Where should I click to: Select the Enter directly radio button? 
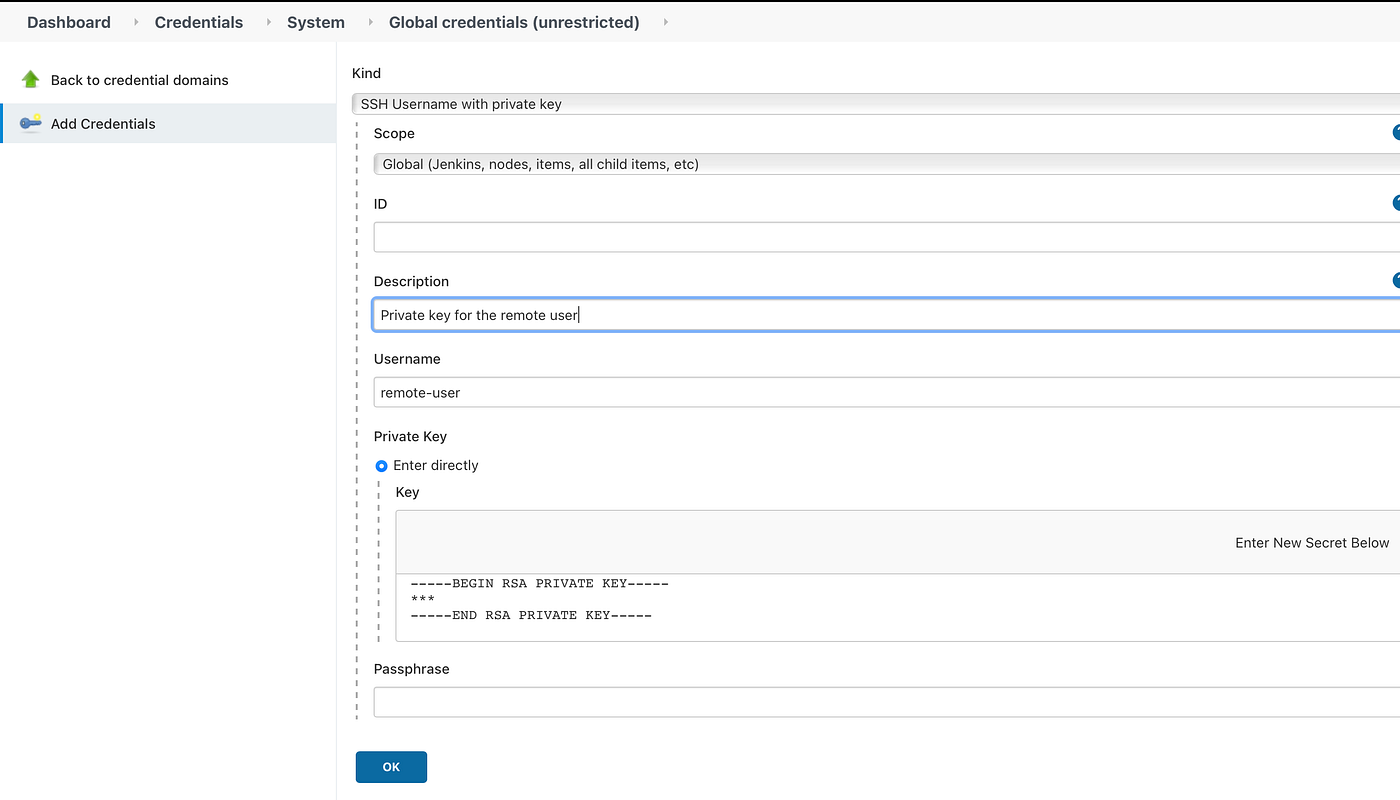tap(381, 466)
